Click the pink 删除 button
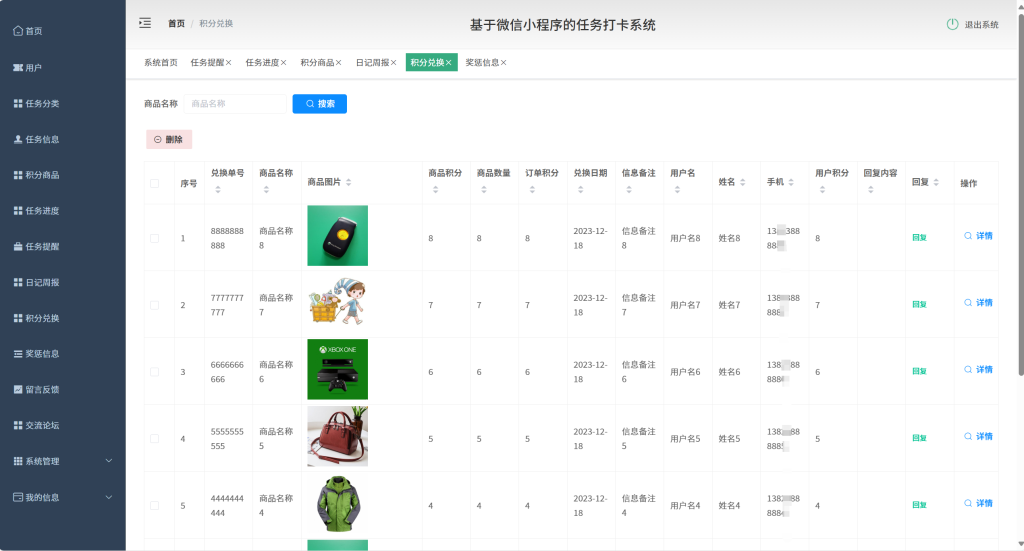 (x=168, y=139)
